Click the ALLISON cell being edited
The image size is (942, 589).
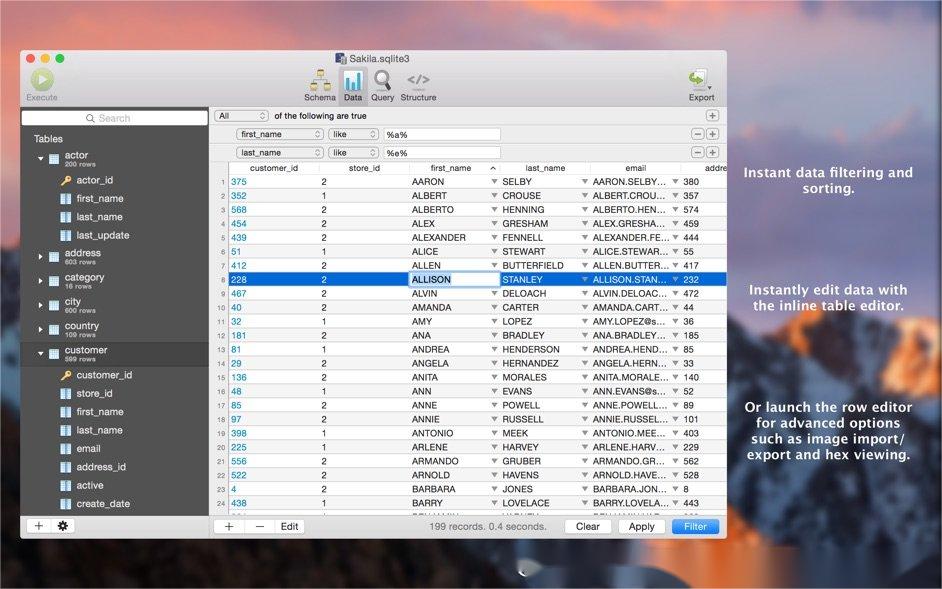[x=454, y=279]
